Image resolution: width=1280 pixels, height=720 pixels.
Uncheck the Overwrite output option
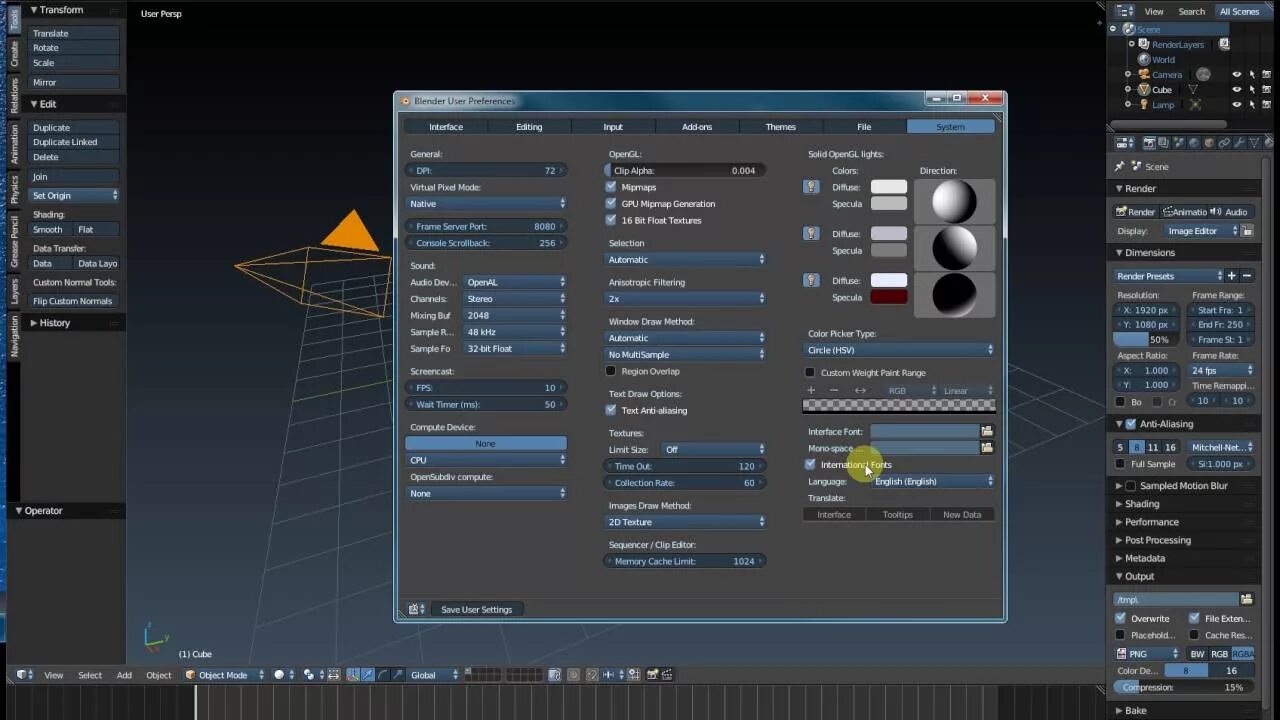1120,619
